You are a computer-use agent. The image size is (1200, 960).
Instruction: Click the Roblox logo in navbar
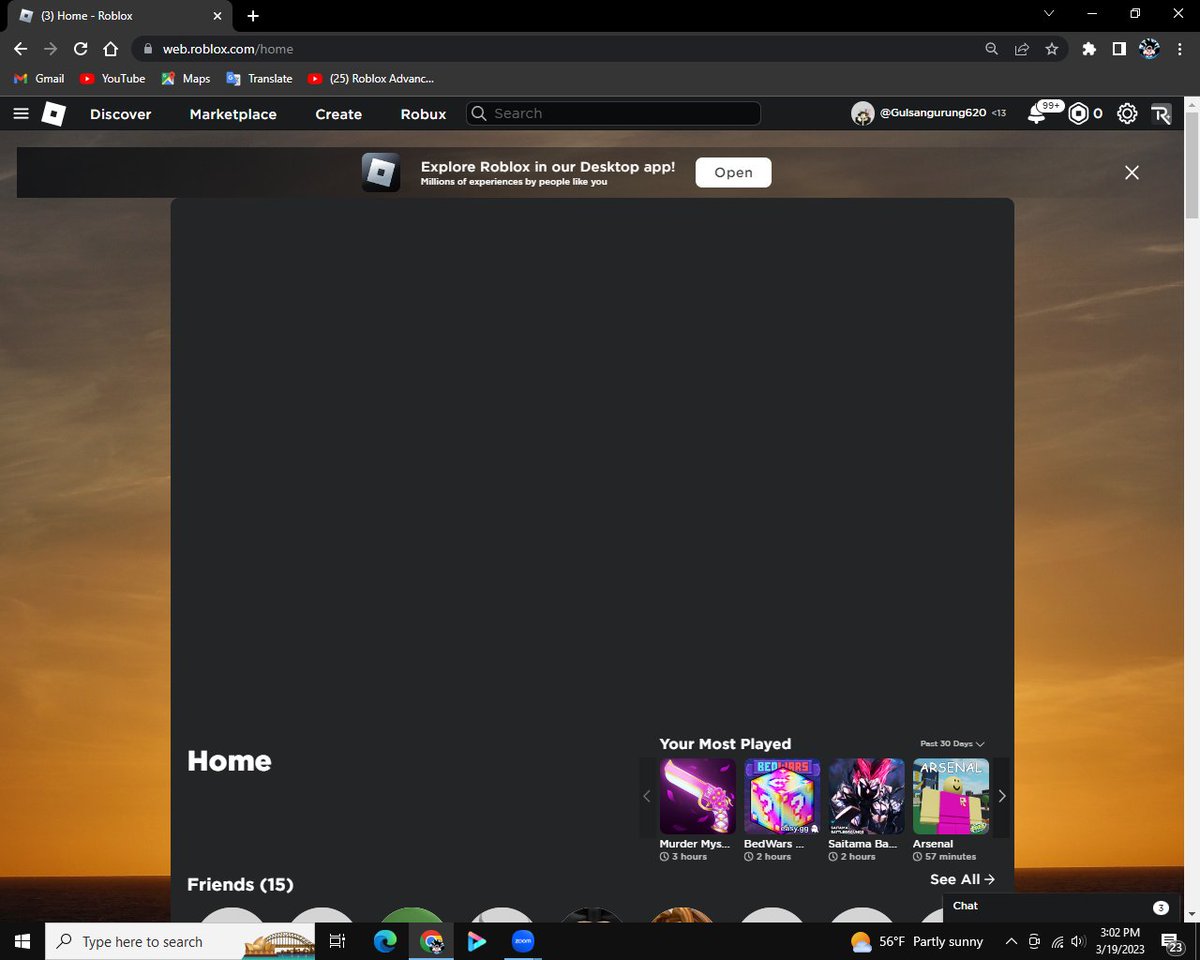(54, 114)
